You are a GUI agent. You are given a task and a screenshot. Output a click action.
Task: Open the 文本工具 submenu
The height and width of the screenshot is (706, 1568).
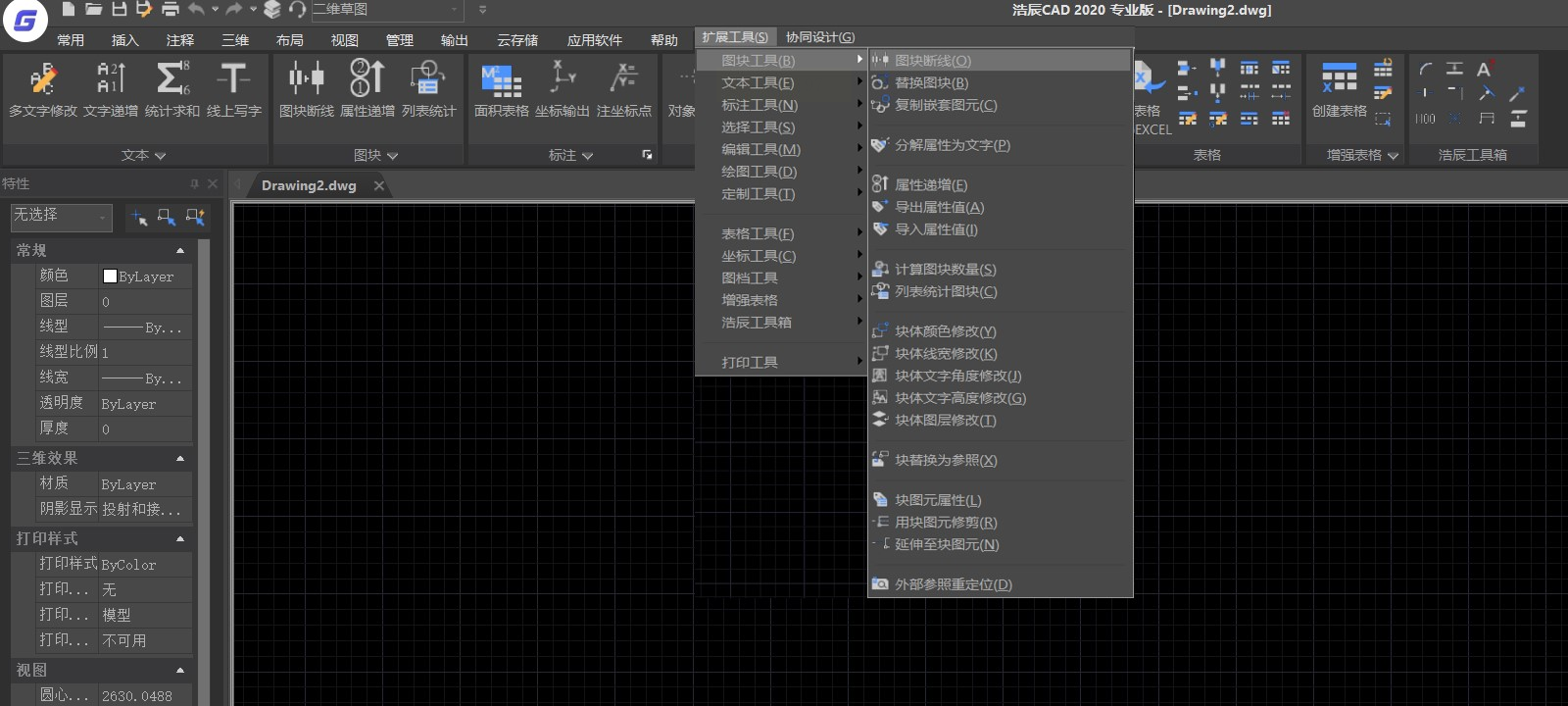pyautogui.click(x=759, y=83)
